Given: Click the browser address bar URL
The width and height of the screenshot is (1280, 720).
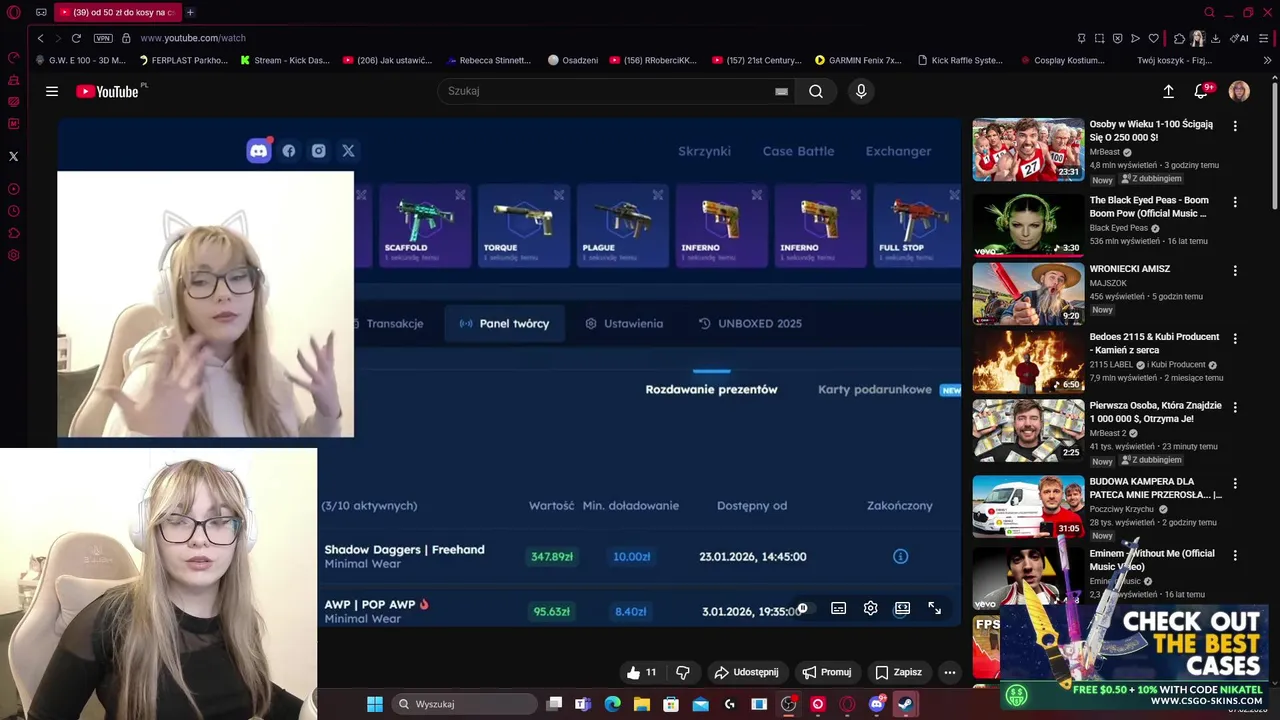Looking at the screenshot, I should pos(193,38).
